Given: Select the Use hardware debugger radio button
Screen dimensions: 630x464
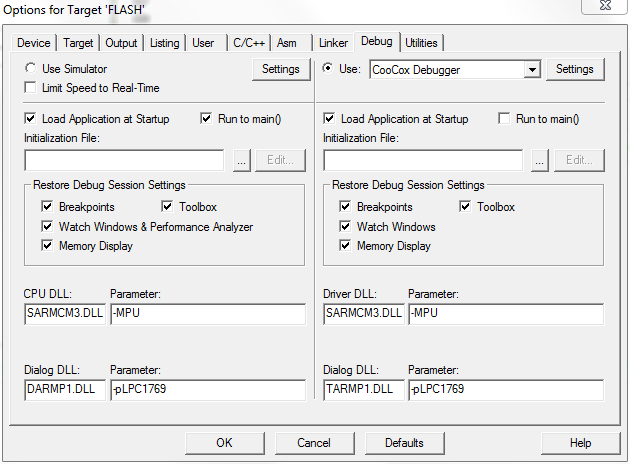Looking at the screenshot, I should [x=328, y=68].
